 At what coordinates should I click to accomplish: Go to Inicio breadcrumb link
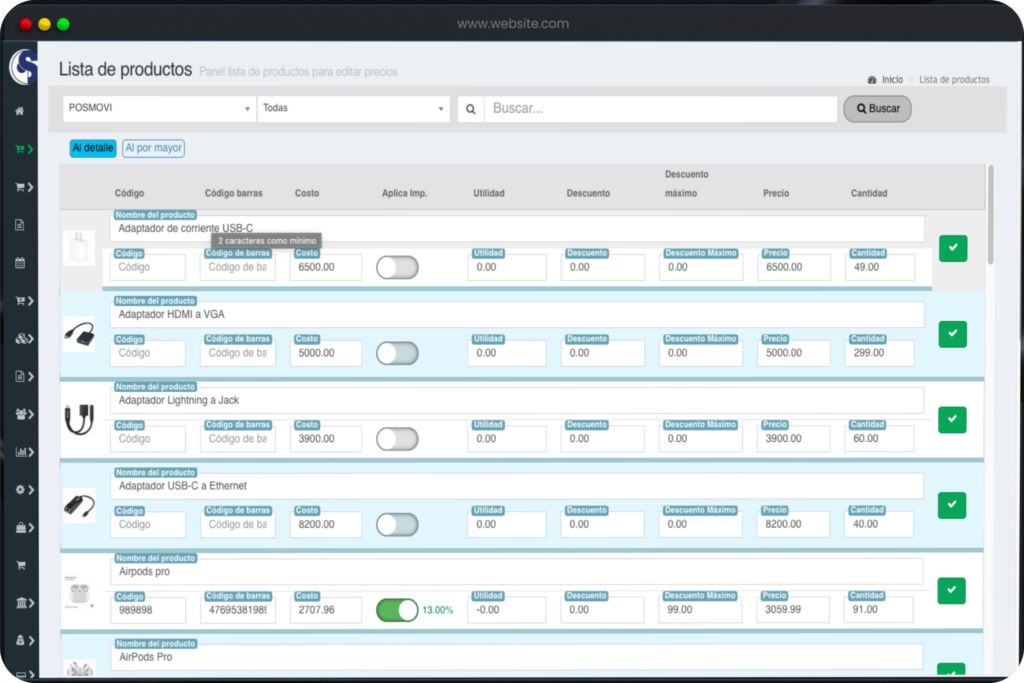pyautogui.click(x=891, y=80)
